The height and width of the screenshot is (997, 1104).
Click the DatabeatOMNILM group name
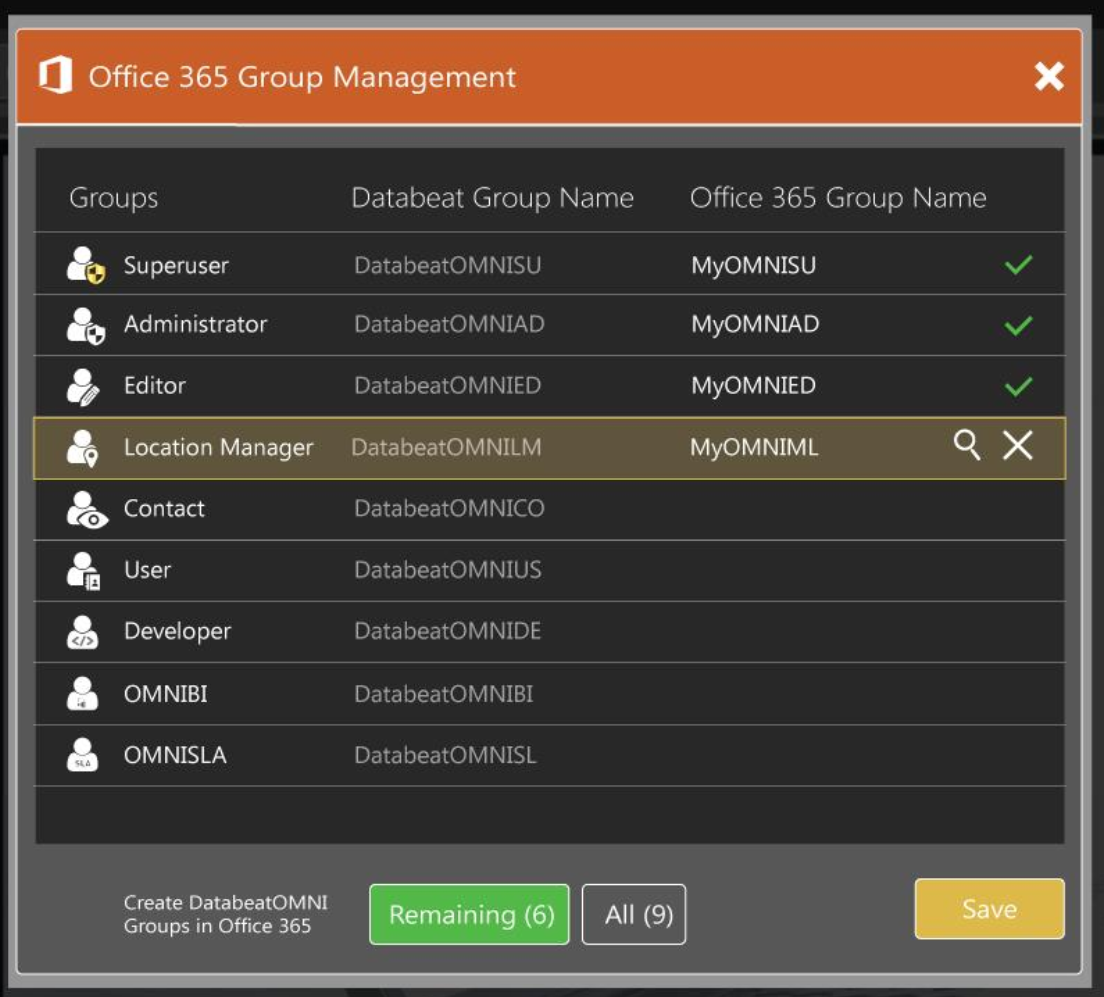446,447
